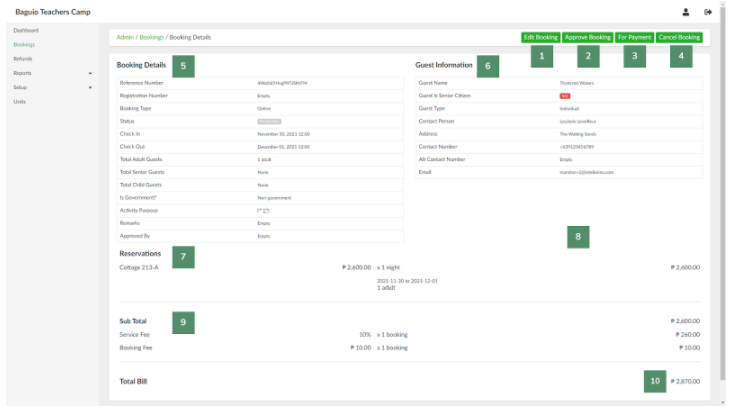Open Refunds from the sidebar
The width and height of the screenshot is (731, 416).
[23, 59]
